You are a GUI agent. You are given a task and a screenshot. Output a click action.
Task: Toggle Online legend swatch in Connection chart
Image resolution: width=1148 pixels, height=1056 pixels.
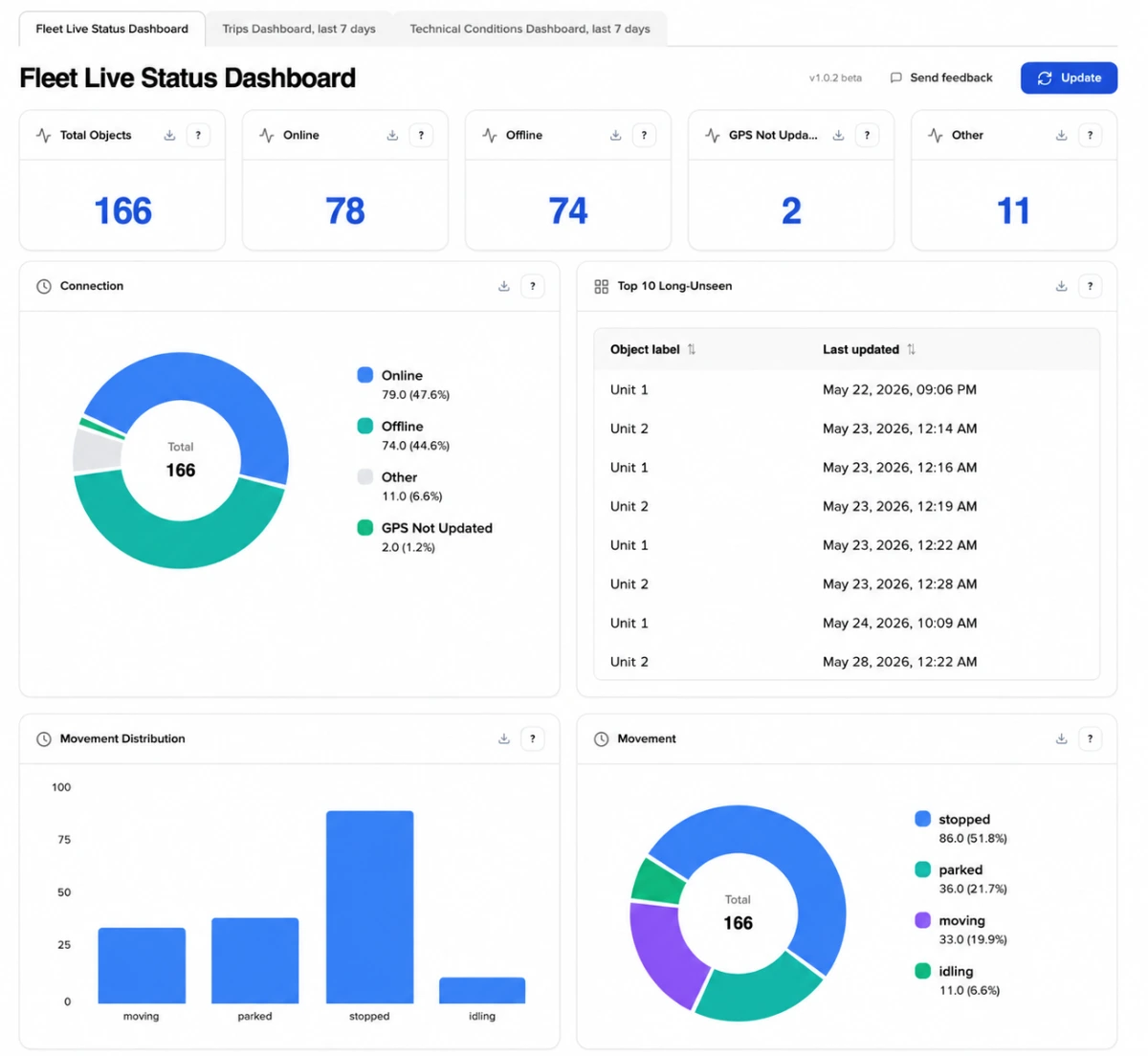(x=364, y=375)
